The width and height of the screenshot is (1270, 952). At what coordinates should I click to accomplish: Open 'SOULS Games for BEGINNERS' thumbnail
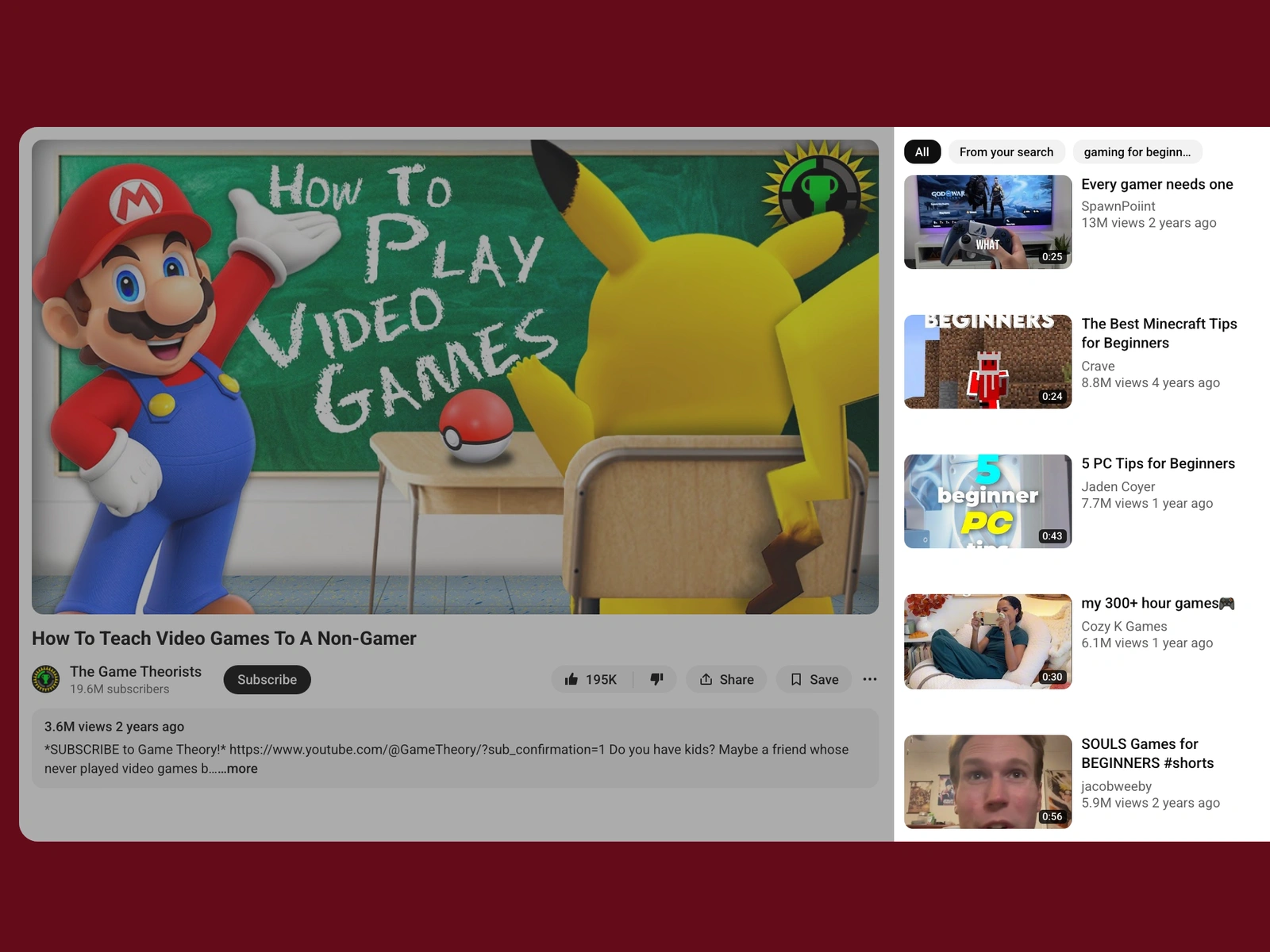click(x=987, y=781)
